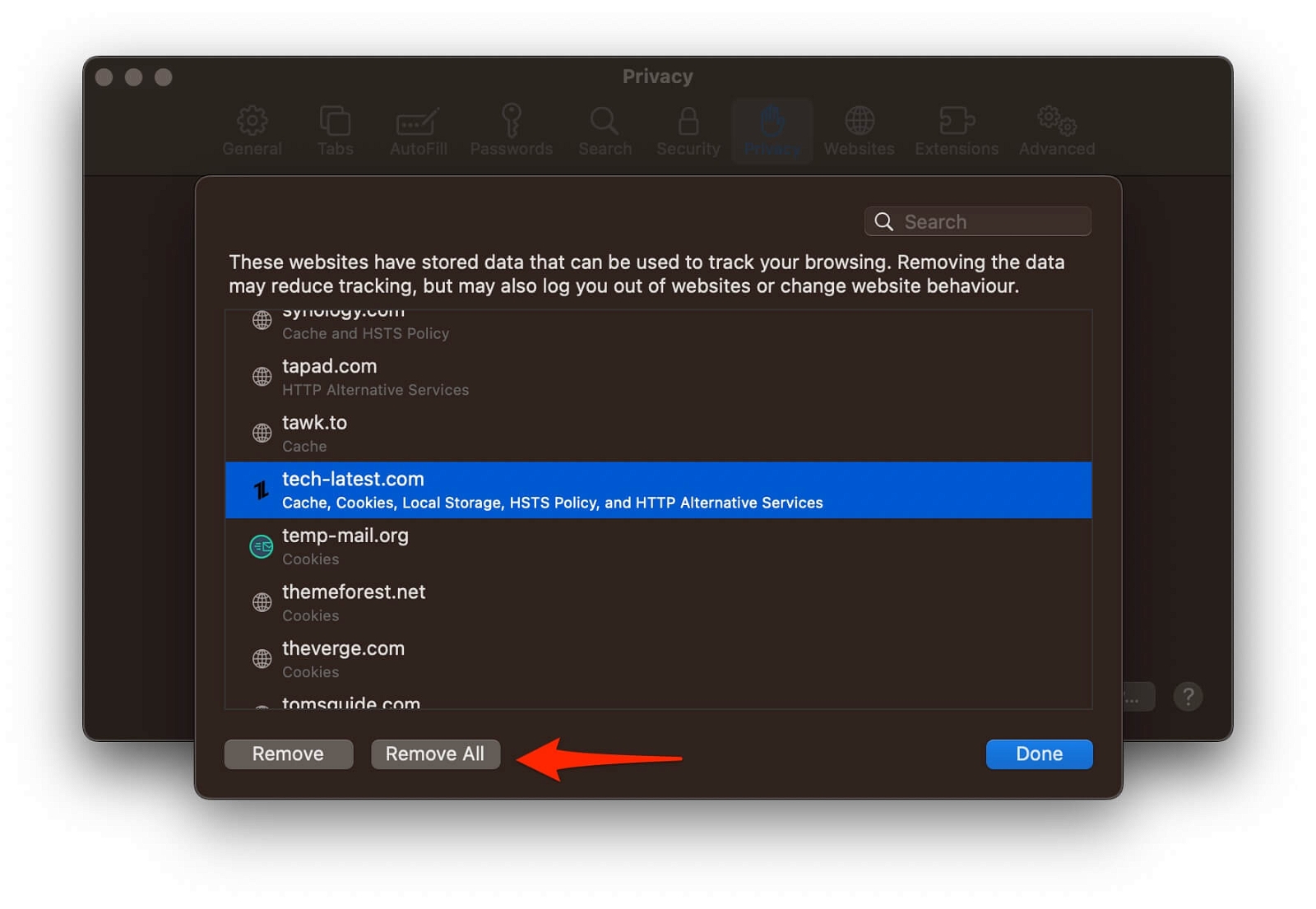Select the partially visible synology.com row
This screenshot has width=1316, height=909.
point(658,329)
